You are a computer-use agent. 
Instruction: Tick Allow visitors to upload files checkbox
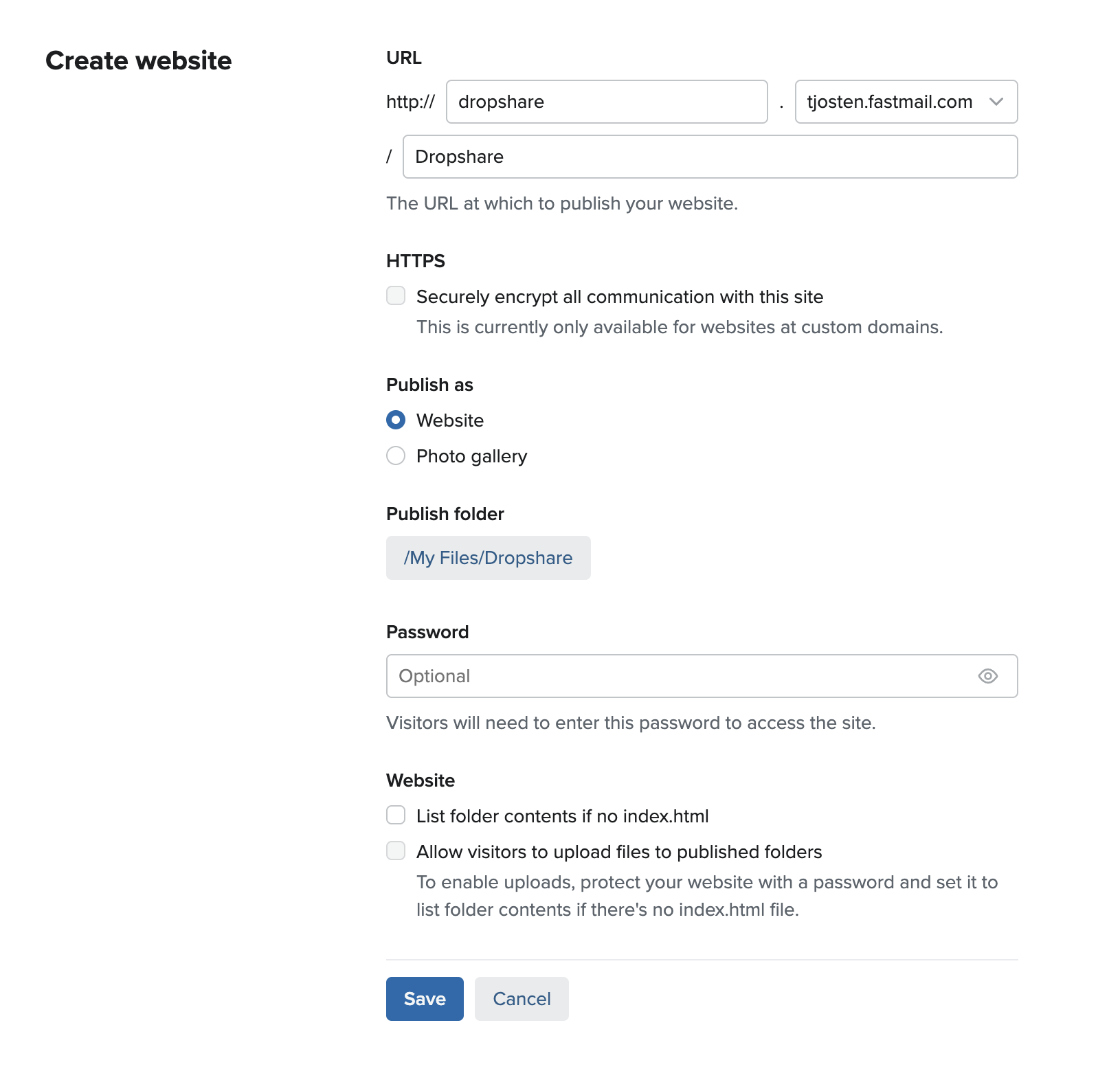coord(396,851)
